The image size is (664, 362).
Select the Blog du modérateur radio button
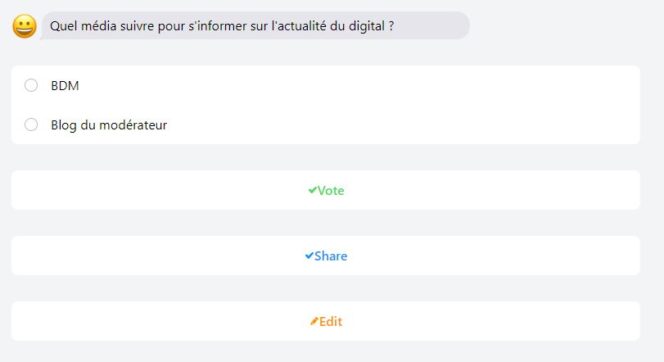point(31,124)
